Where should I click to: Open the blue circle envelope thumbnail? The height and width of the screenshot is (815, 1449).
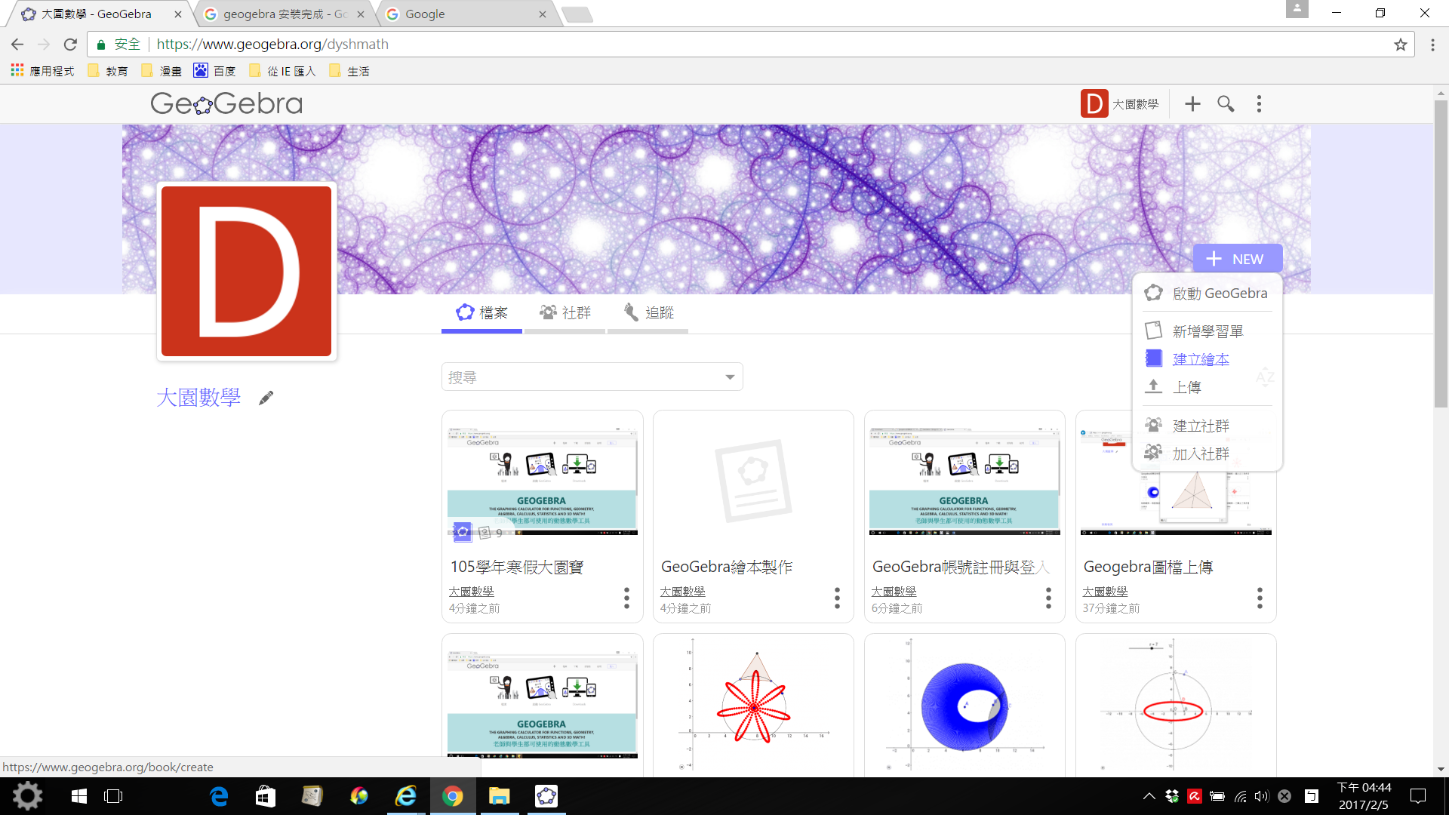pos(964,704)
